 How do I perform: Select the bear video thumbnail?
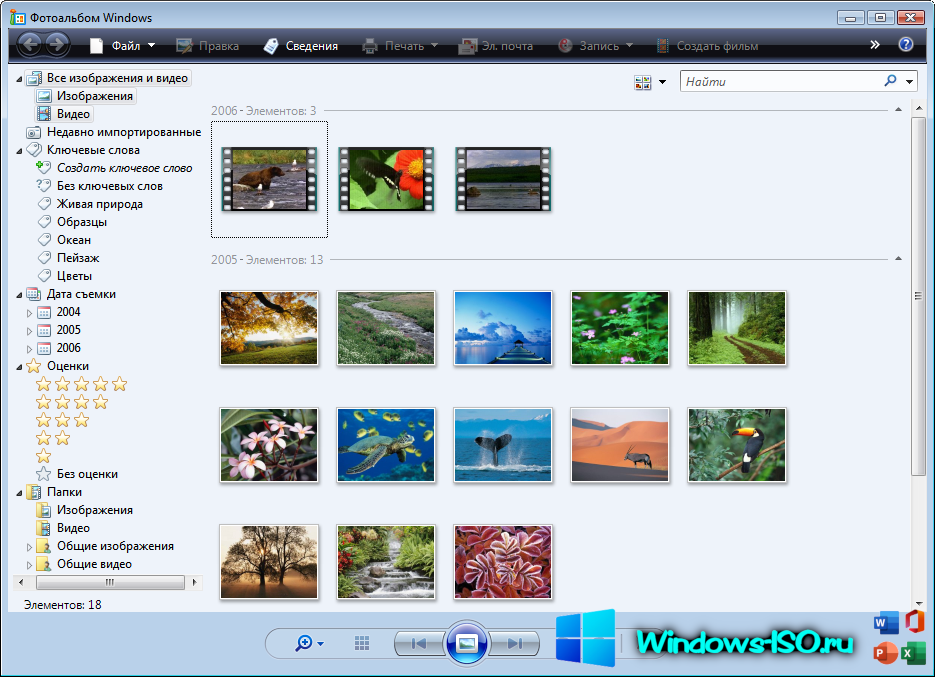coord(269,179)
